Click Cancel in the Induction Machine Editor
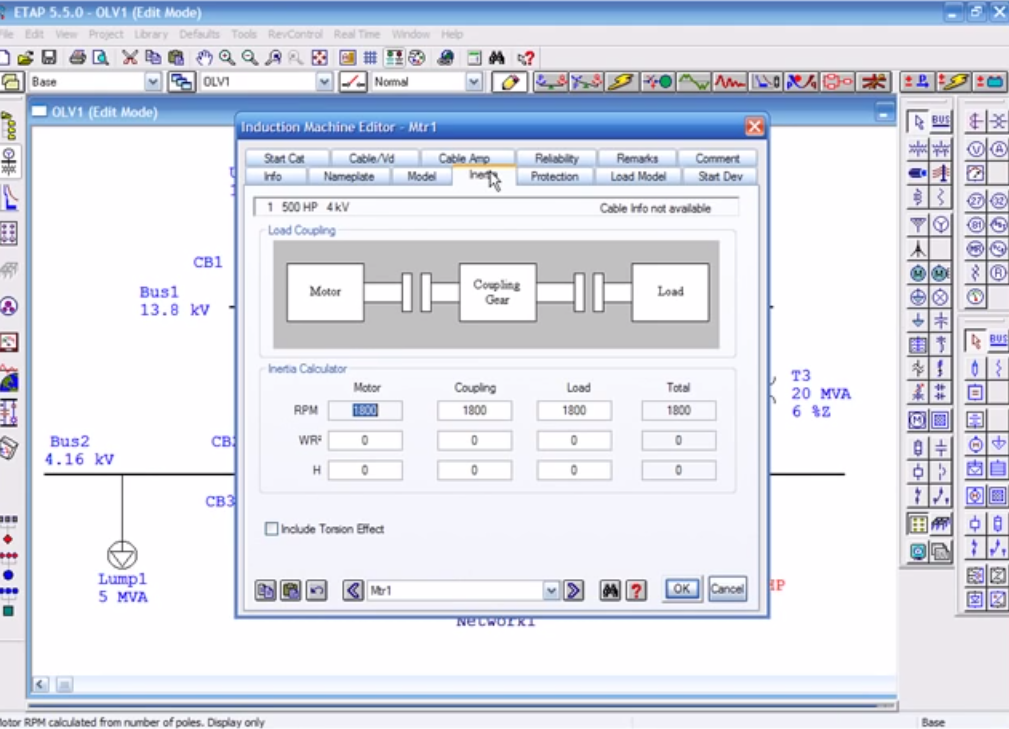The height and width of the screenshot is (729, 1009). click(x=727, y=589)
